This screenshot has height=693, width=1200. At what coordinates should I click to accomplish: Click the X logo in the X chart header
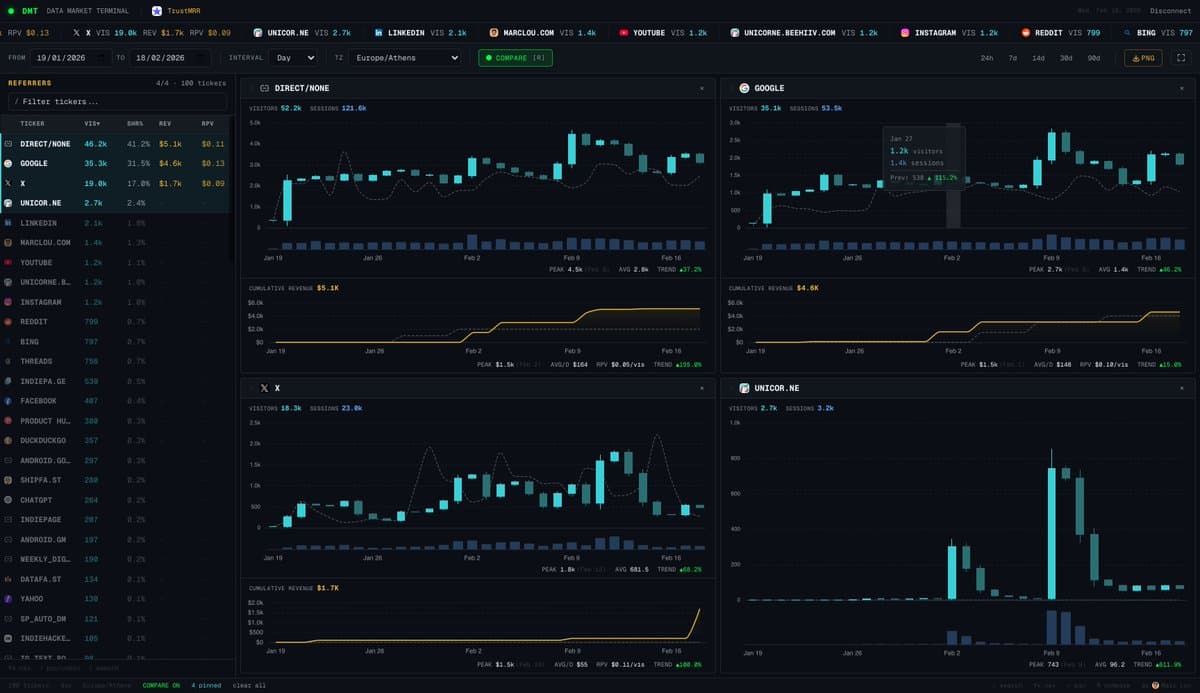click(x=264, y=388)
